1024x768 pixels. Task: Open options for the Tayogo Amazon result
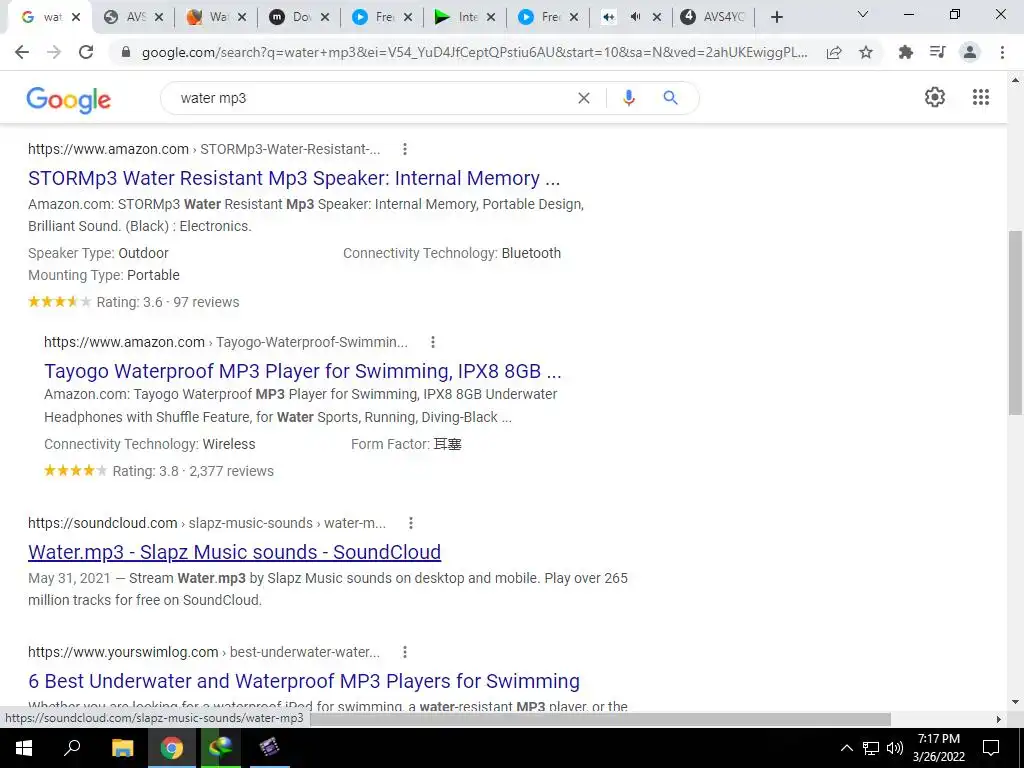(432, 342)
